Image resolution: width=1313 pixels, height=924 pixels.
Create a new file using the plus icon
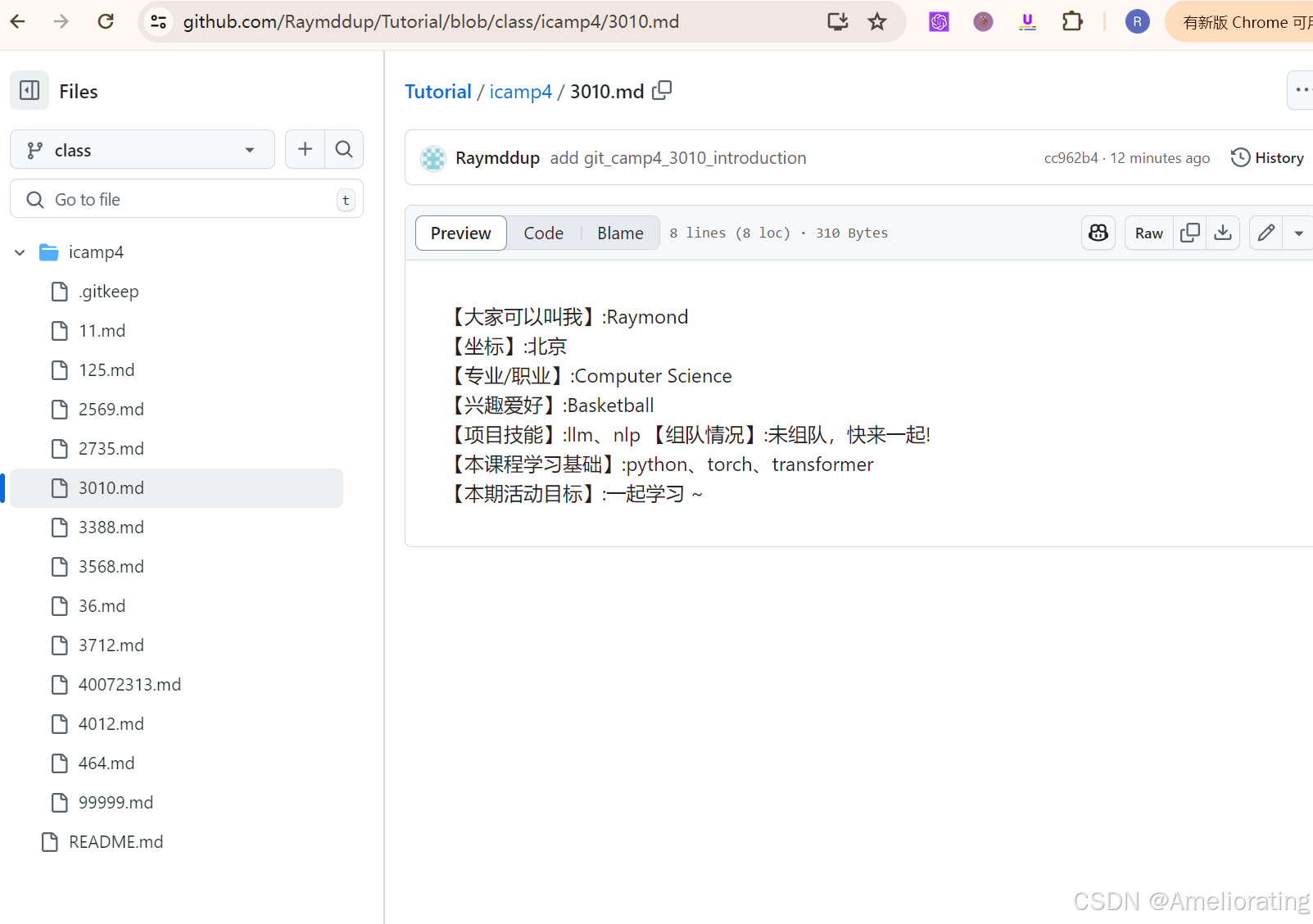(x=304, y=149)
